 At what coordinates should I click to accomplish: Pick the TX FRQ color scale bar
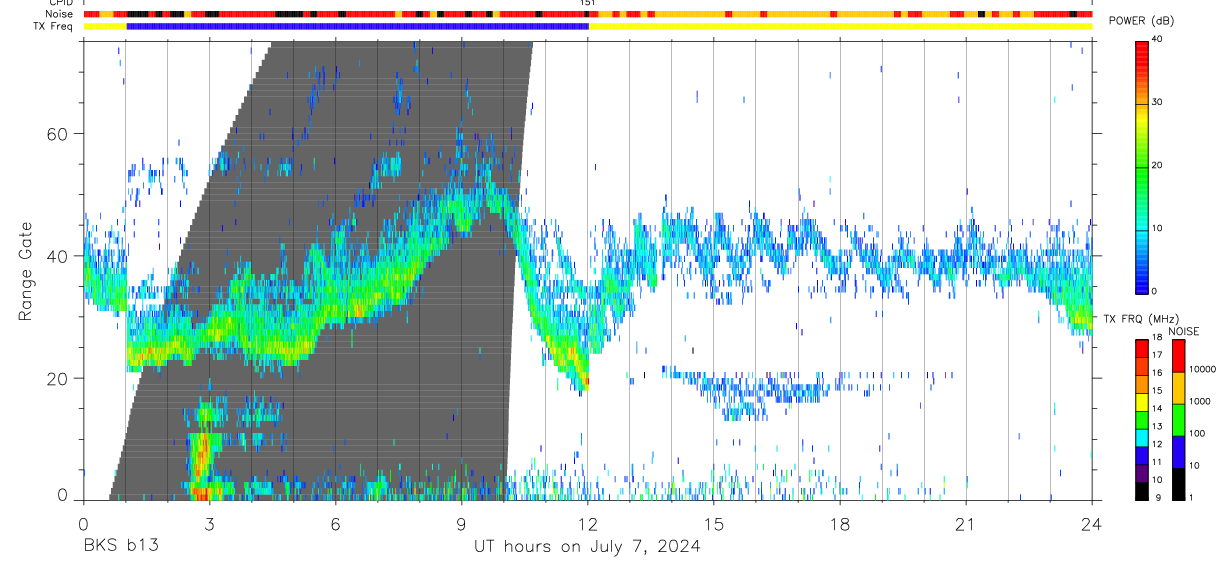[x=1143, y=420]
